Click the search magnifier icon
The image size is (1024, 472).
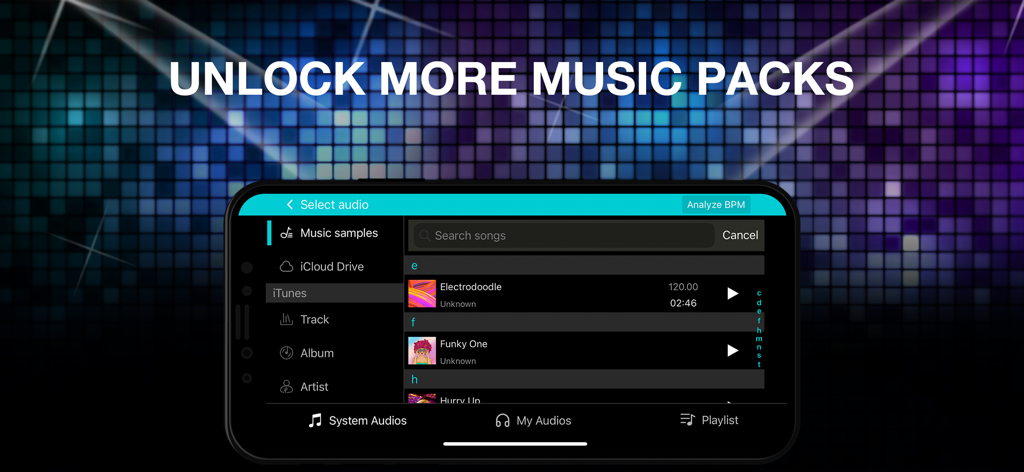[424, 236]
